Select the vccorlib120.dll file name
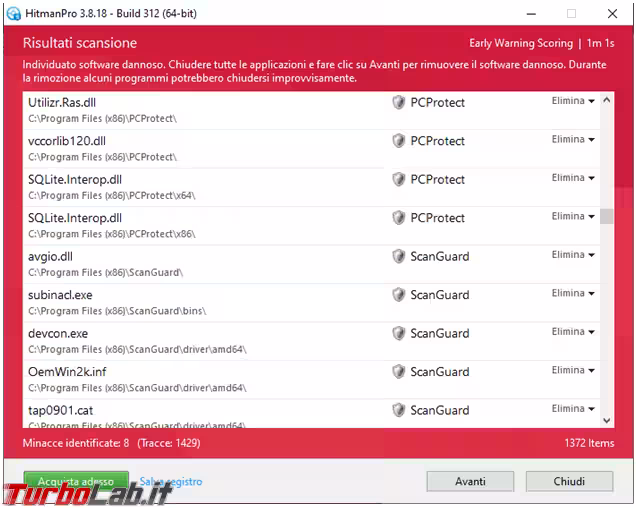 pyautogui.click(x=67, y=141)
